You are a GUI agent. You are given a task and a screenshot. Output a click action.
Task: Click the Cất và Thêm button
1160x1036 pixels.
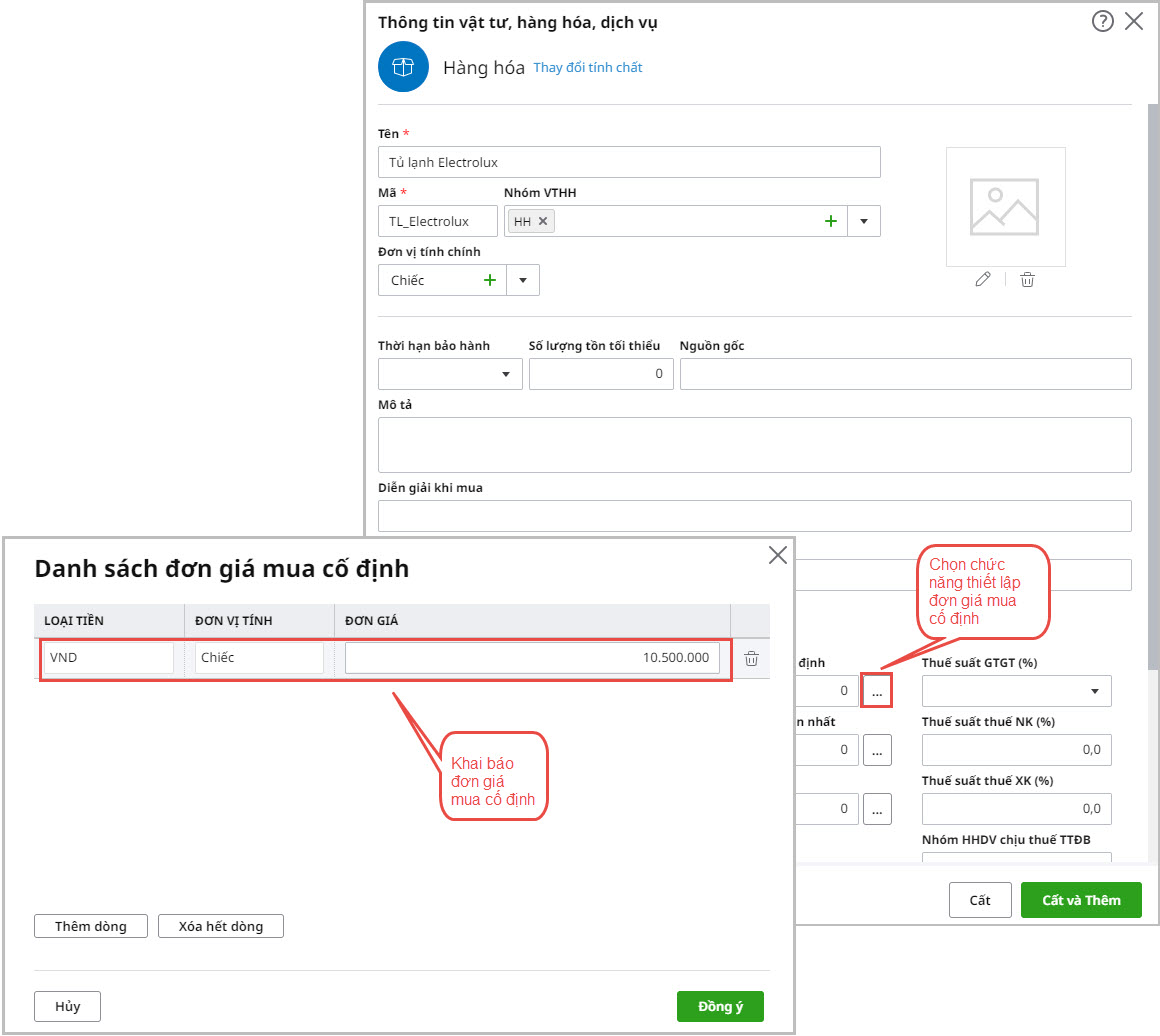[x=1081, y=900]
